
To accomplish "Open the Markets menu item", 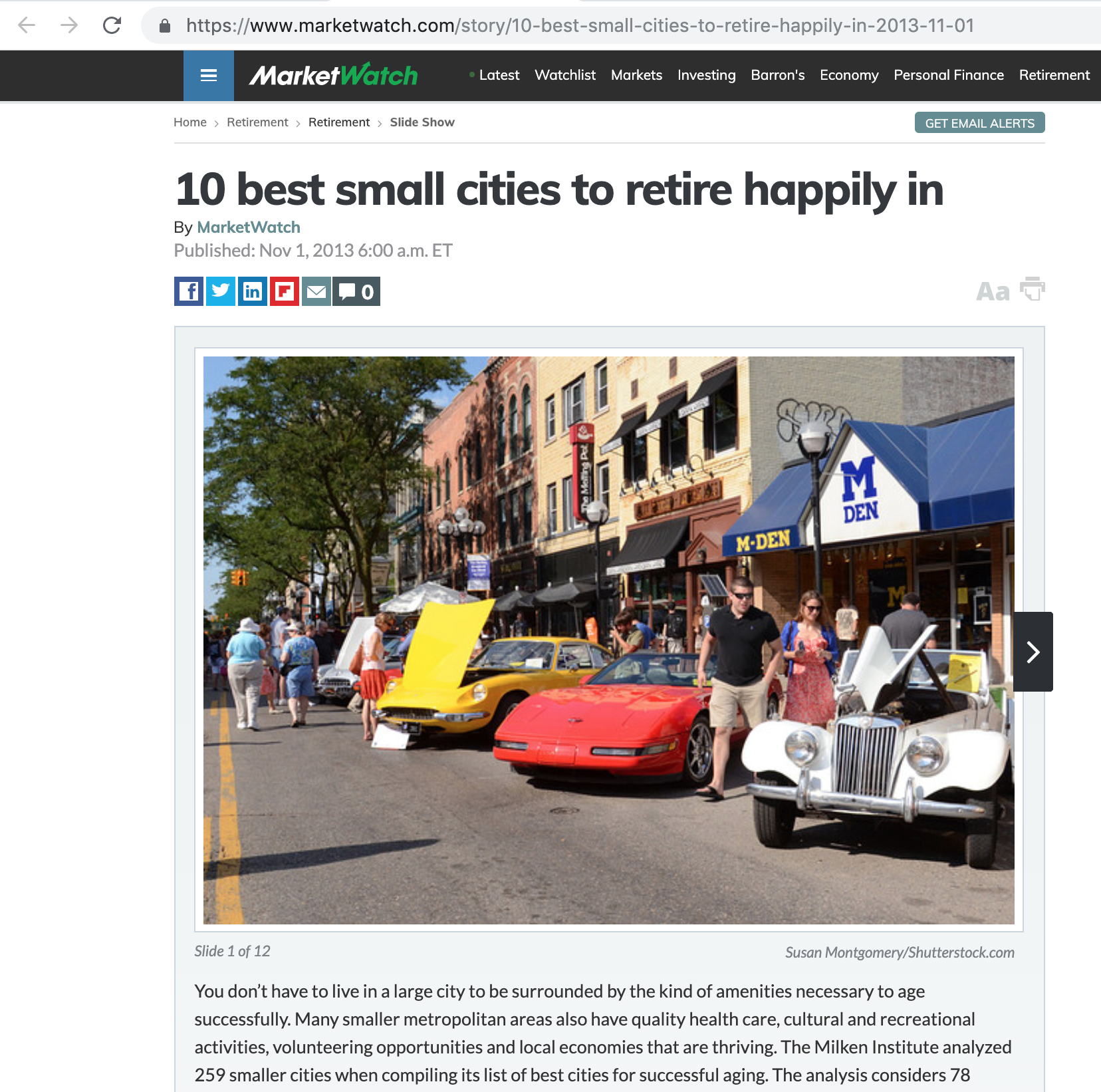I will [x=636, y=75].
